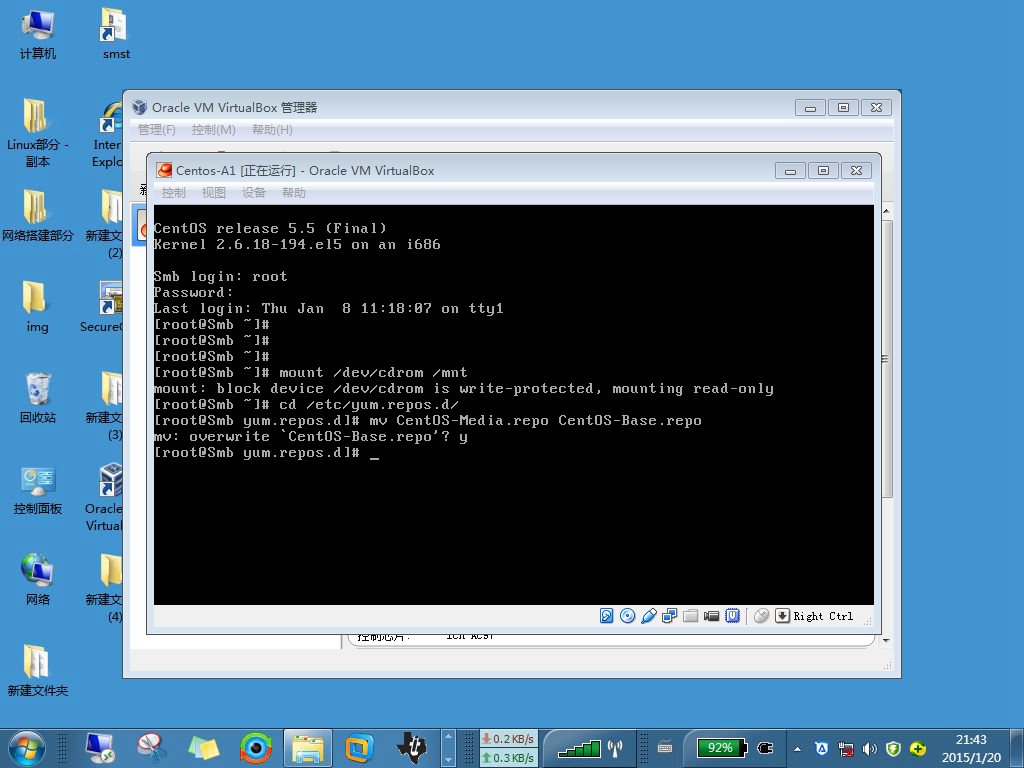Click the download speed 0.2 KB/s indicator
The width and height of the screenshot is (1024, 768).
[x=508, y=739]
